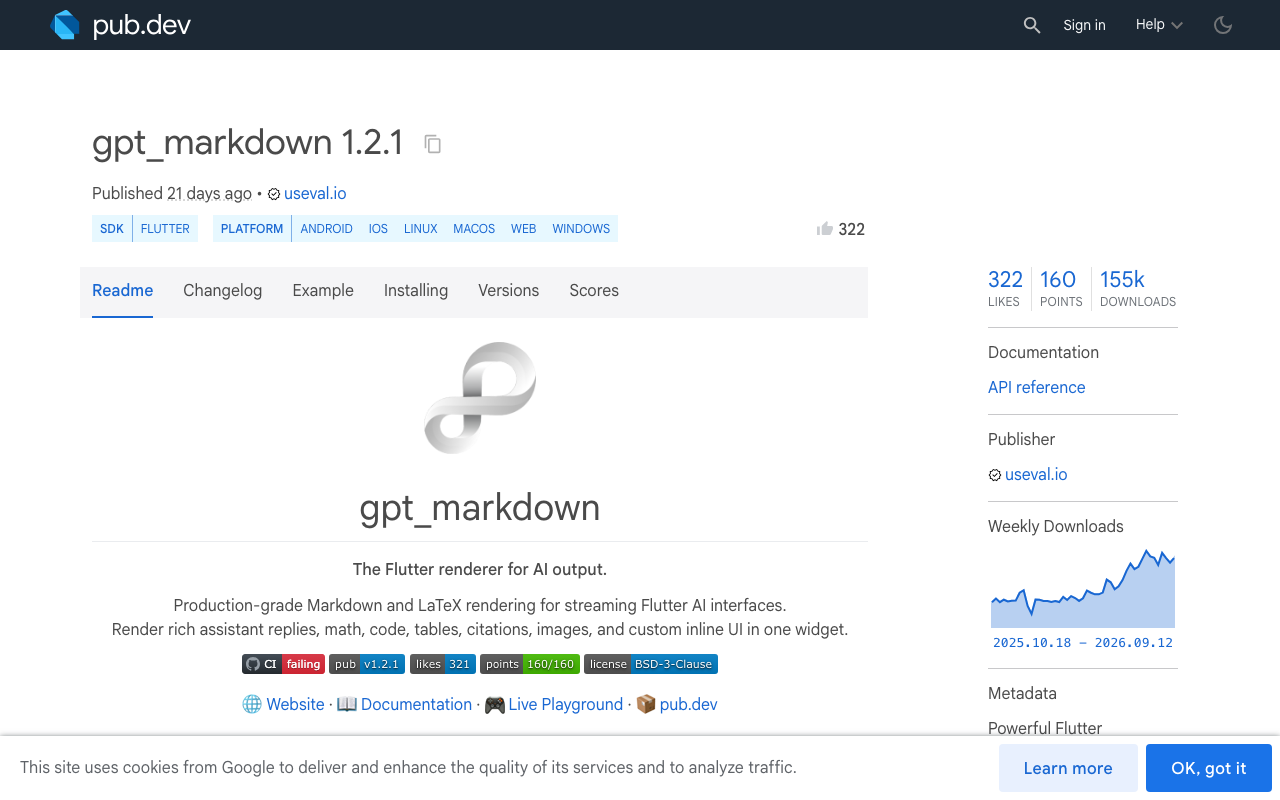The image size is (1280, 800).
Task: Click the pub v1.2.1 badge
Action: click(x=367, y=664)
